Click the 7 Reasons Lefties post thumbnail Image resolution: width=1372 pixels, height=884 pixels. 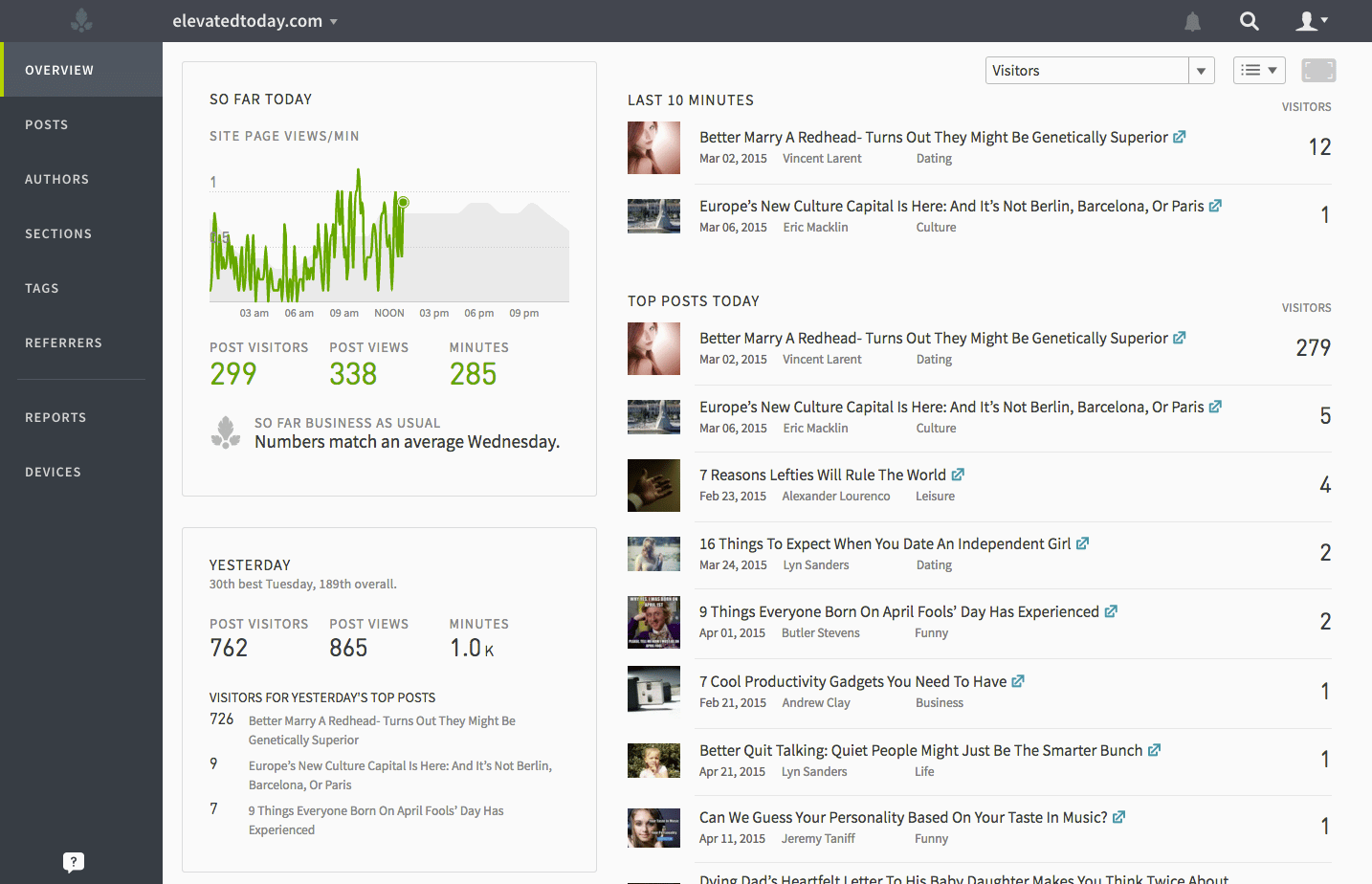point(653,485)
